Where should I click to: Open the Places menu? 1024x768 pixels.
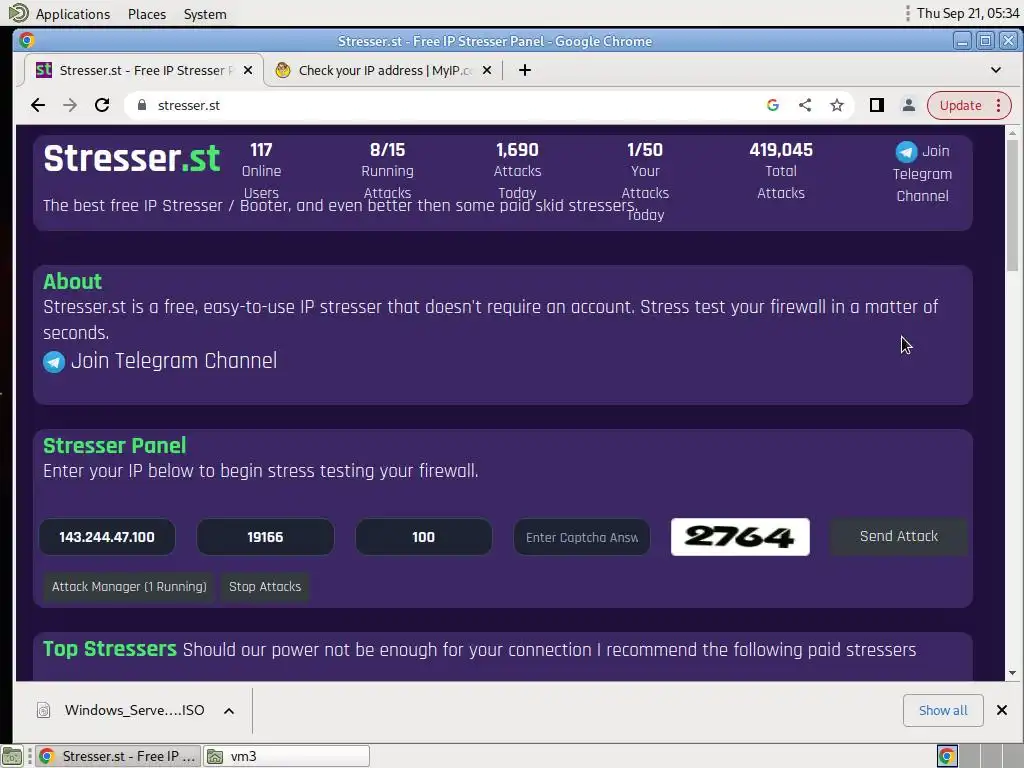147,14
